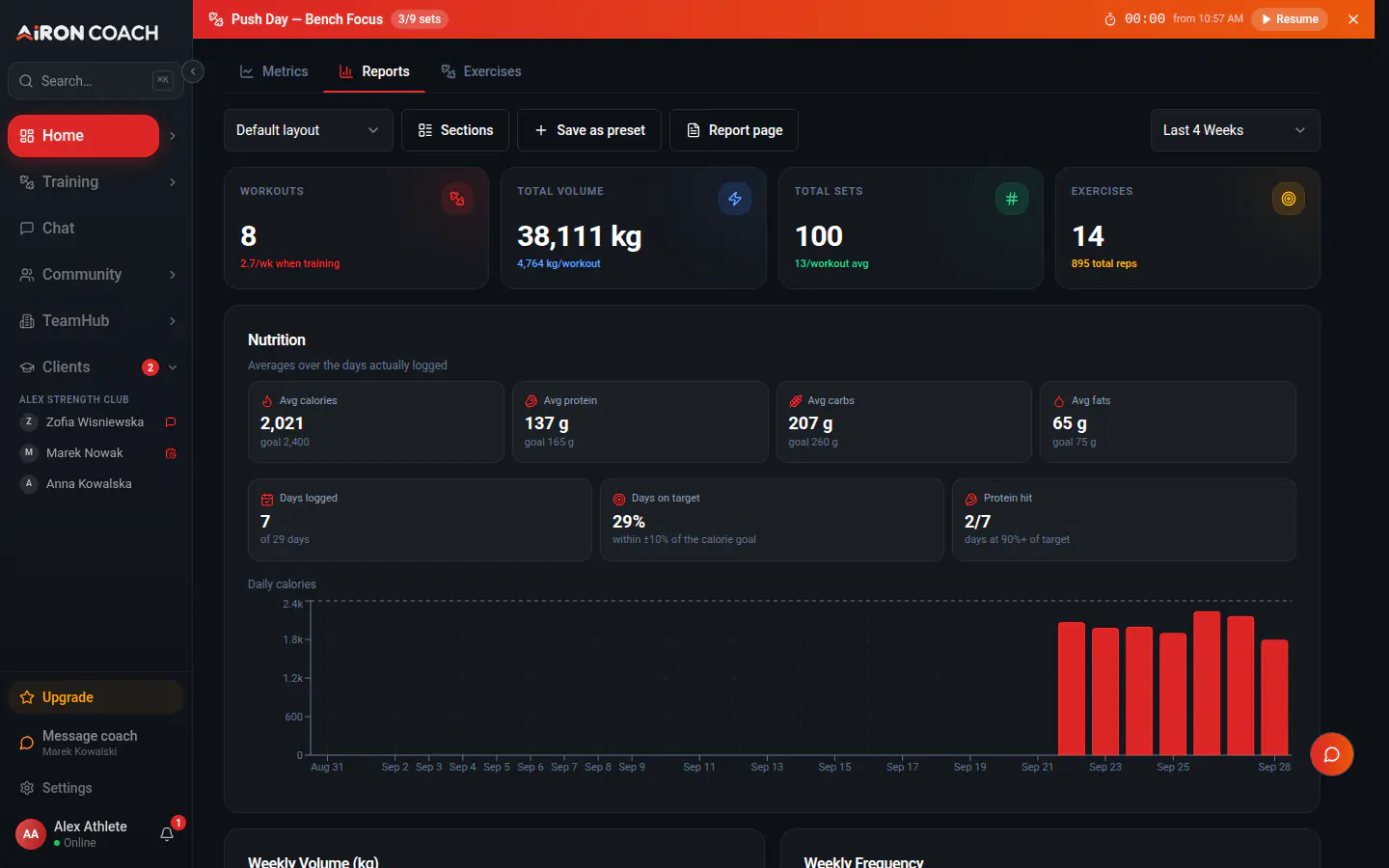This screenshot has width=1389, height=868.
Task: Expand the TeamHub chevron
Action: click(x=173, y=321)
